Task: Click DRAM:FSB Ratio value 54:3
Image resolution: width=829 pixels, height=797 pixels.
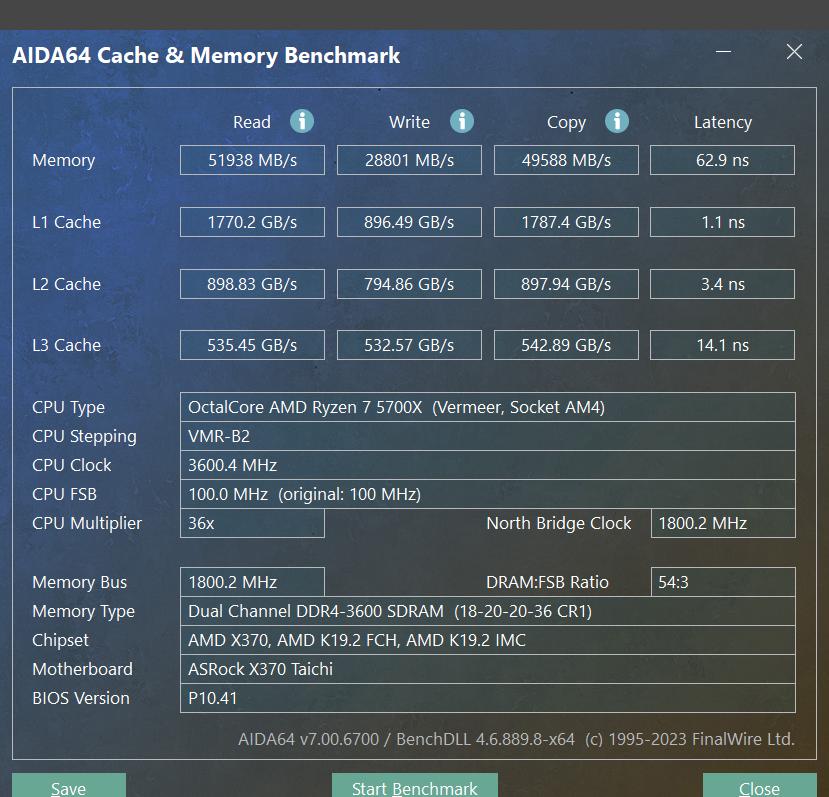Action: point(723,582)
